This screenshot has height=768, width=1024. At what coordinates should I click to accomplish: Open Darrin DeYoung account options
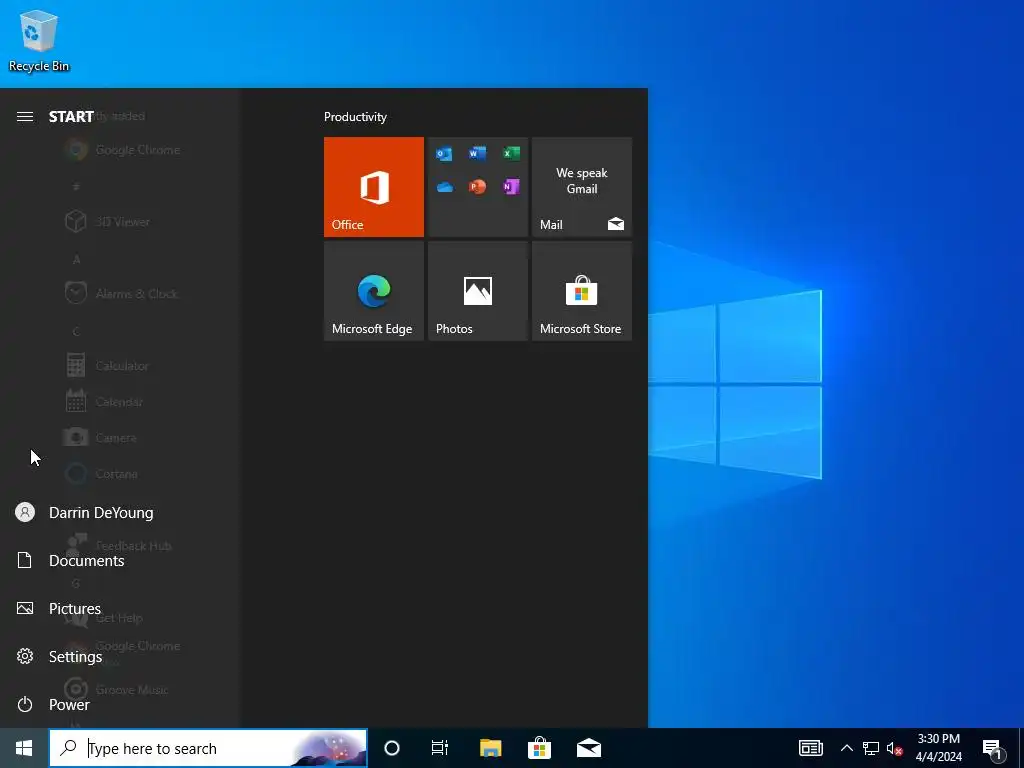pos(121,513)
